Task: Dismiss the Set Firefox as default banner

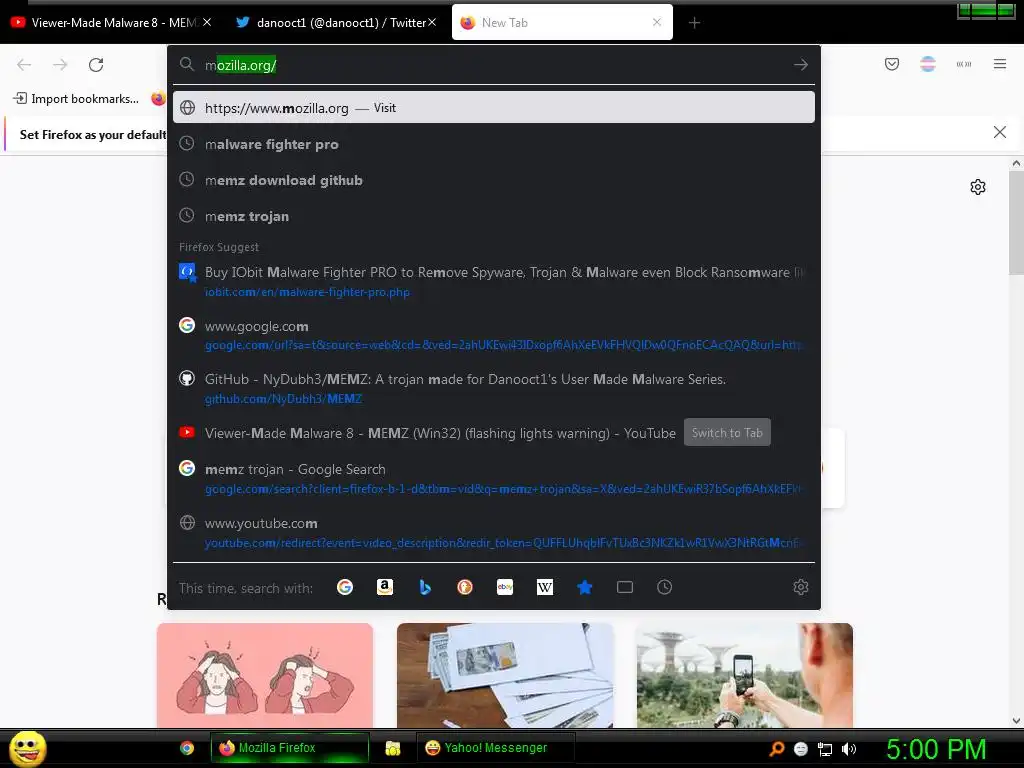Action: point(999,132)
